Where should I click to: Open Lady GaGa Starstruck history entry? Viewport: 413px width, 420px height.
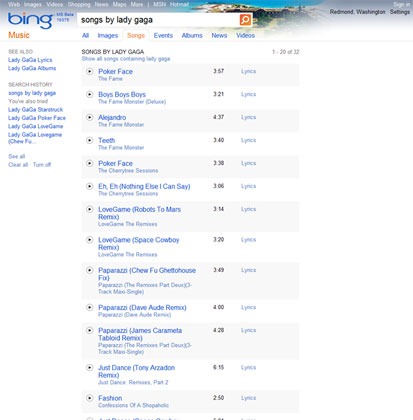click(35, 110)
